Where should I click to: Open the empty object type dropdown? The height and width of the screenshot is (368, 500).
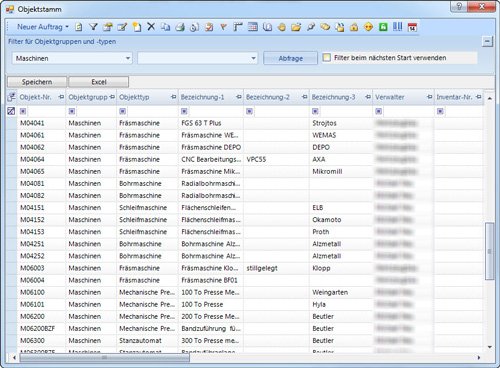pyautogui.click(x=253, y=58)
